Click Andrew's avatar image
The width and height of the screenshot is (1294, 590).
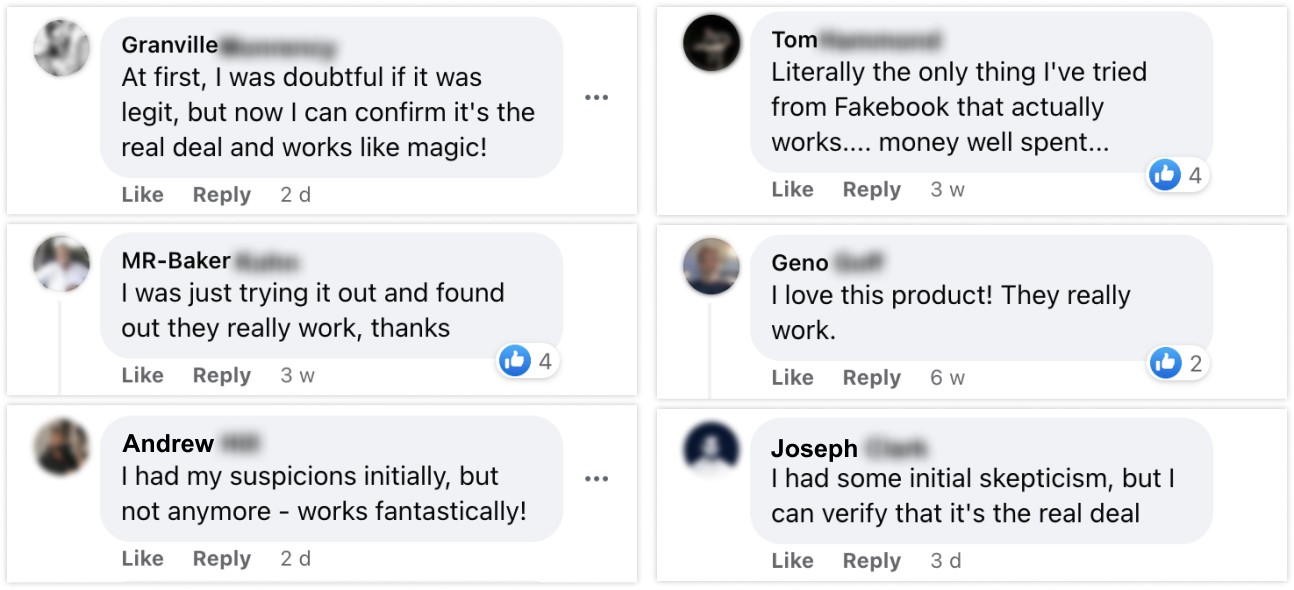62,448
